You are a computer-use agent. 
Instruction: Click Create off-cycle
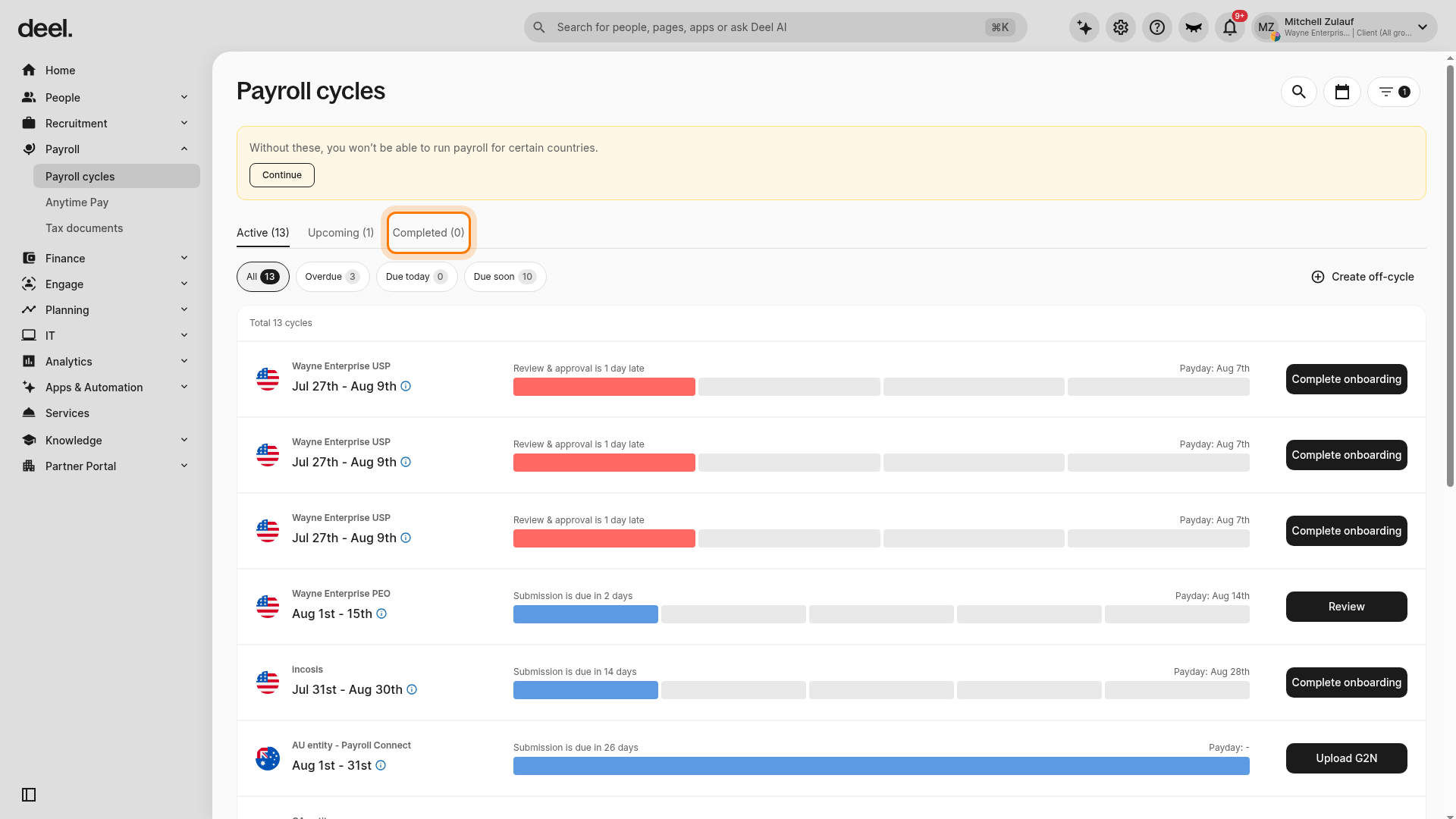(x=1363, y=277)
